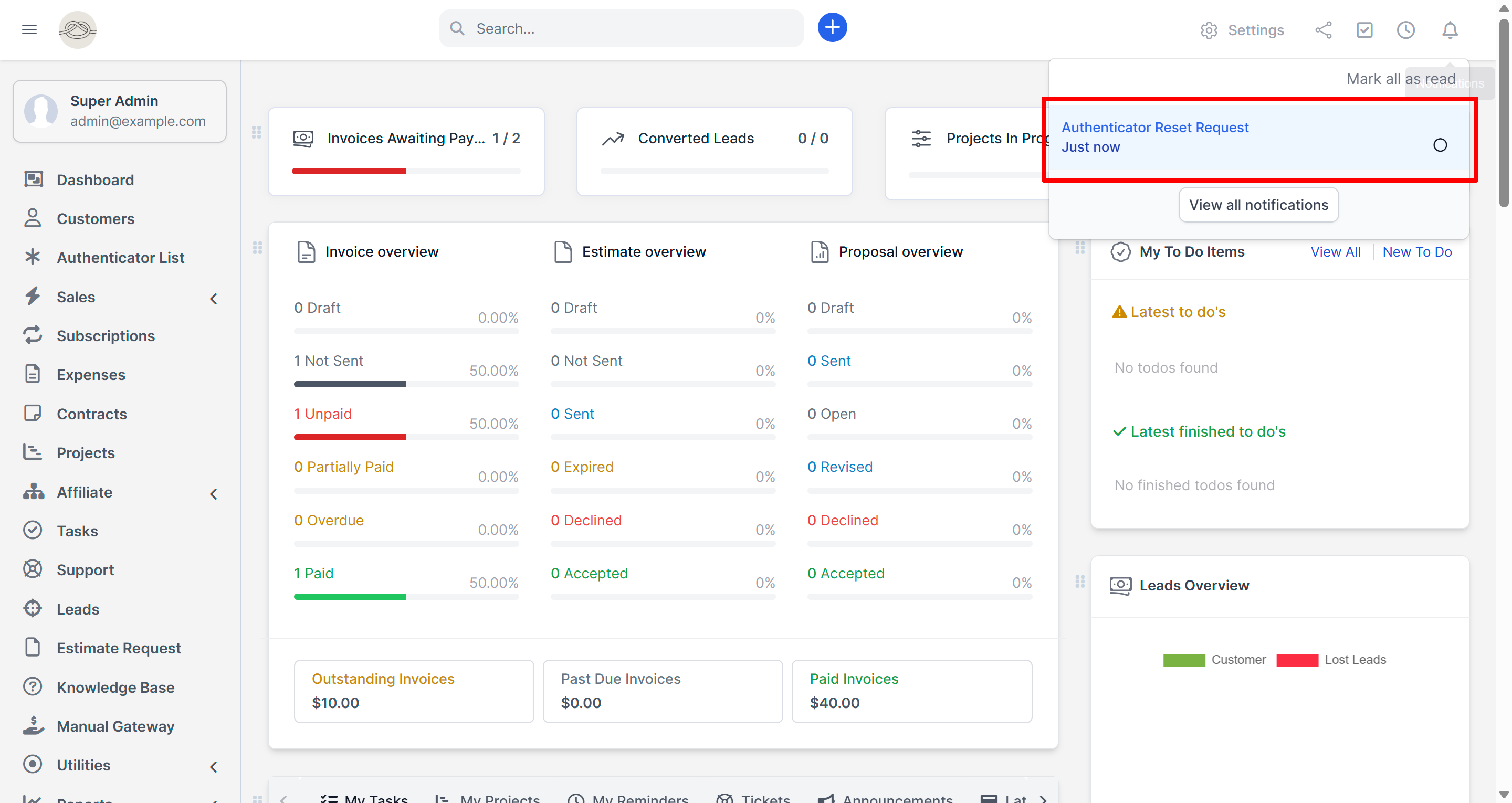Expand the Affiliate sidebar menu
This screenshot has width=1512, height=803.
coord(213,494)
